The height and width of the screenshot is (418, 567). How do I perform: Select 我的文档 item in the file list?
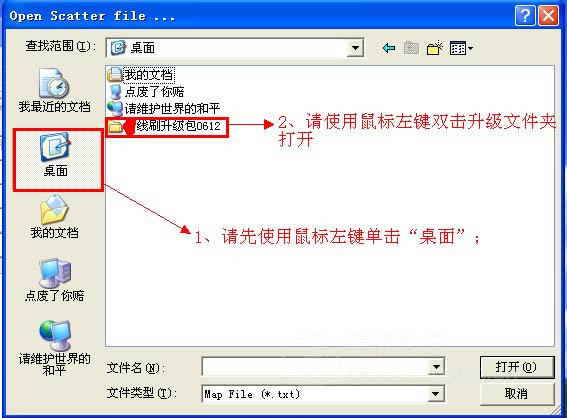141,74
